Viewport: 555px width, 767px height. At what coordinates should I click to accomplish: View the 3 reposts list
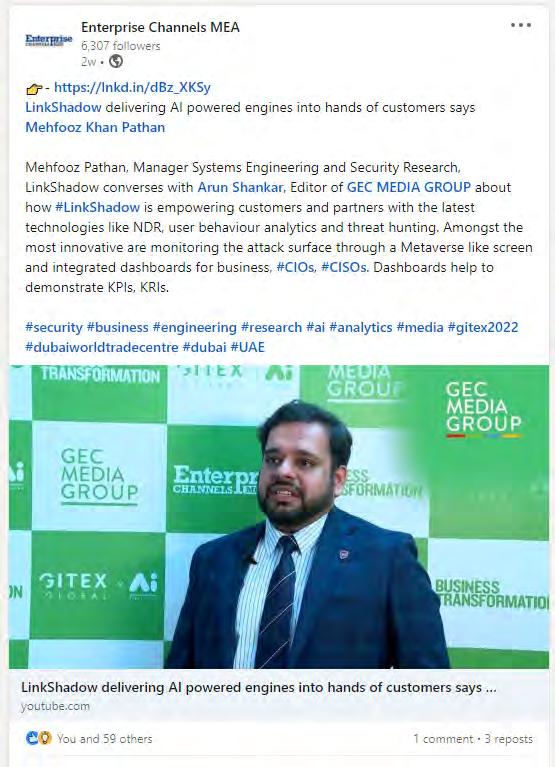509,739
